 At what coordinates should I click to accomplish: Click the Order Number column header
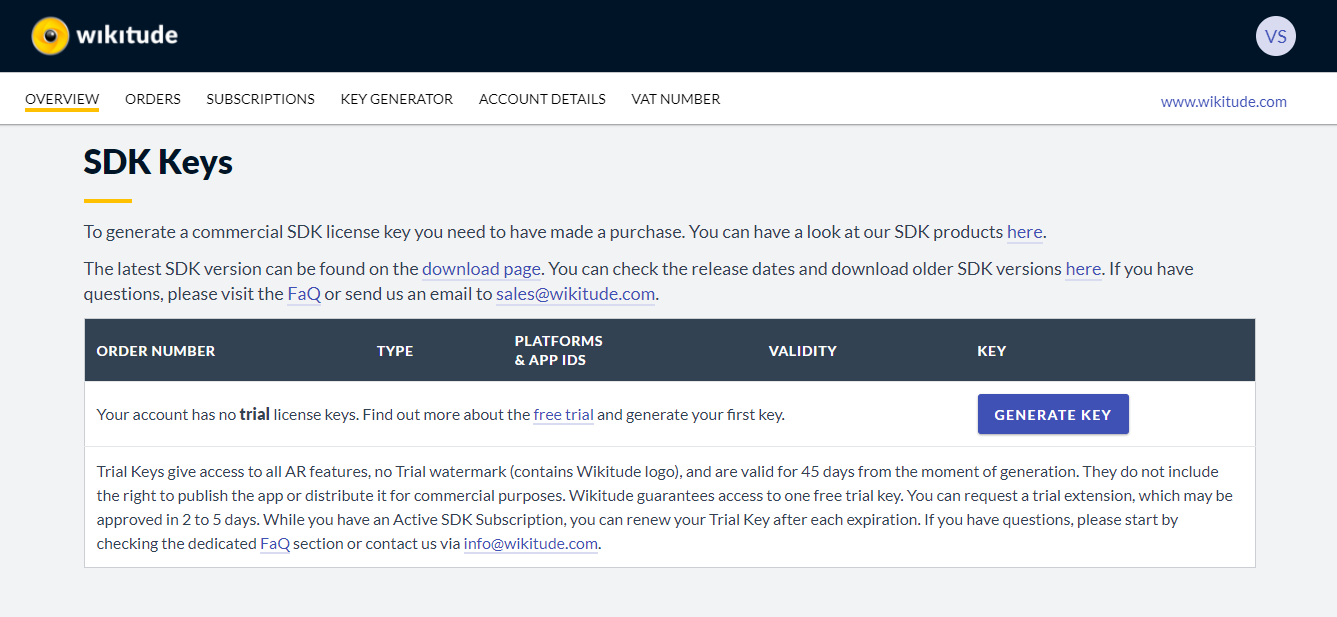[156, 351]
